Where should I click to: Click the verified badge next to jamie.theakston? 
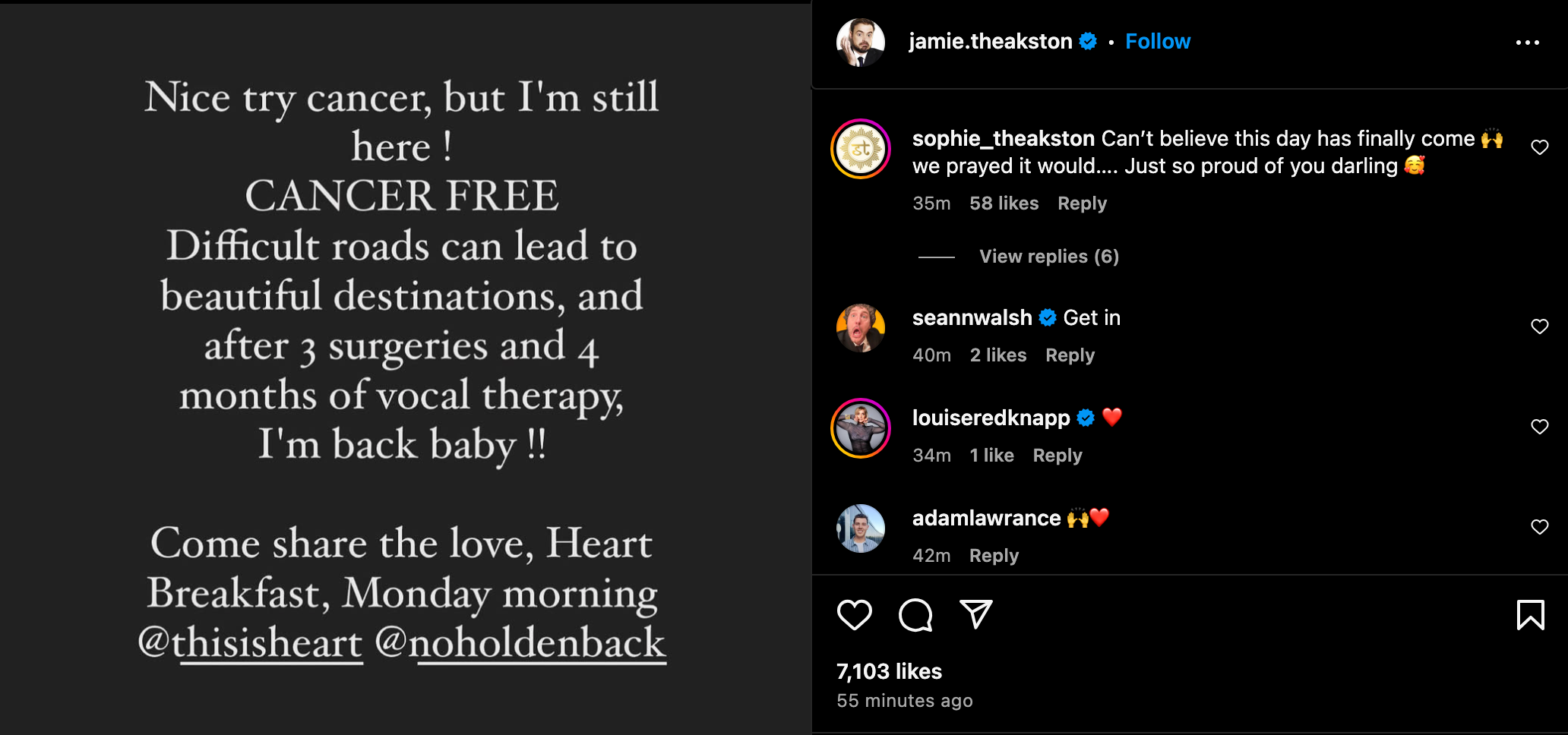(1088, 42)
